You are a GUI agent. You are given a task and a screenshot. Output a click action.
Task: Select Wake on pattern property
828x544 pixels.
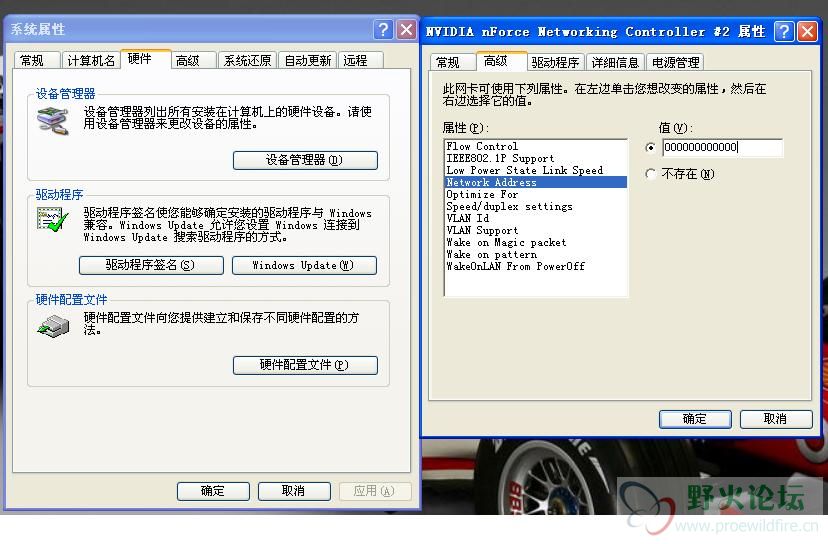point(535,255)
